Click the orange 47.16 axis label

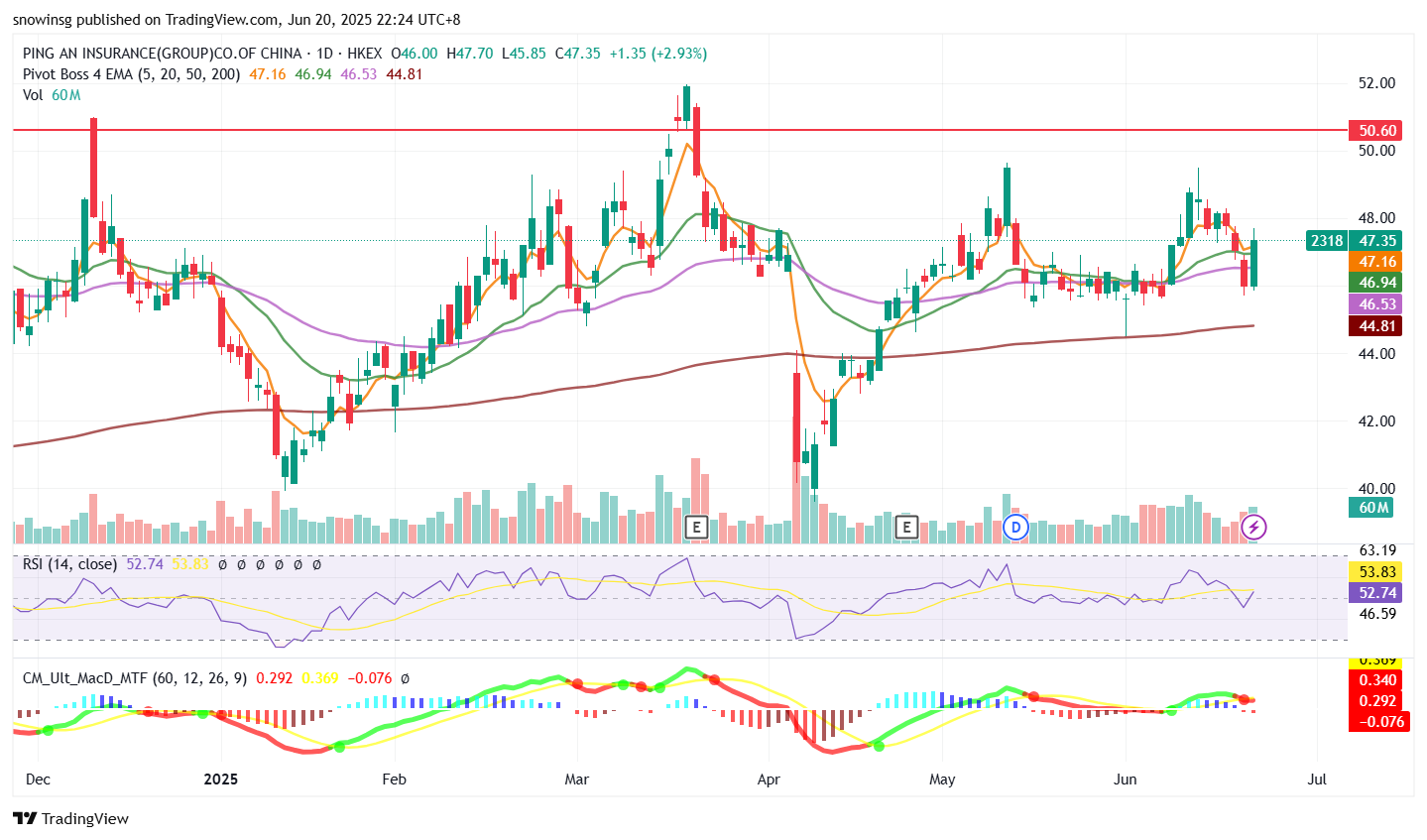point(1376,262)
